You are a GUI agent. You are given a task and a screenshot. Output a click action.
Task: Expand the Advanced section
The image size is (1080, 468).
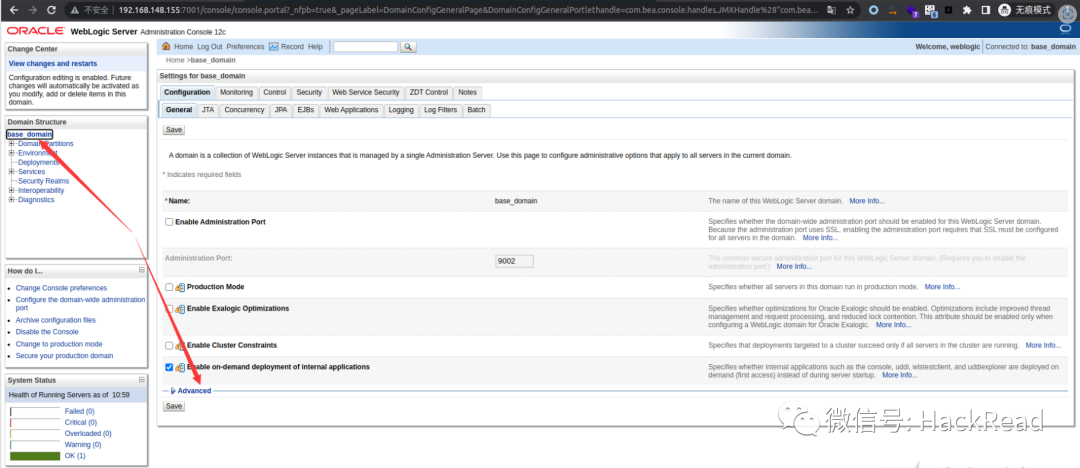[194, 391]
